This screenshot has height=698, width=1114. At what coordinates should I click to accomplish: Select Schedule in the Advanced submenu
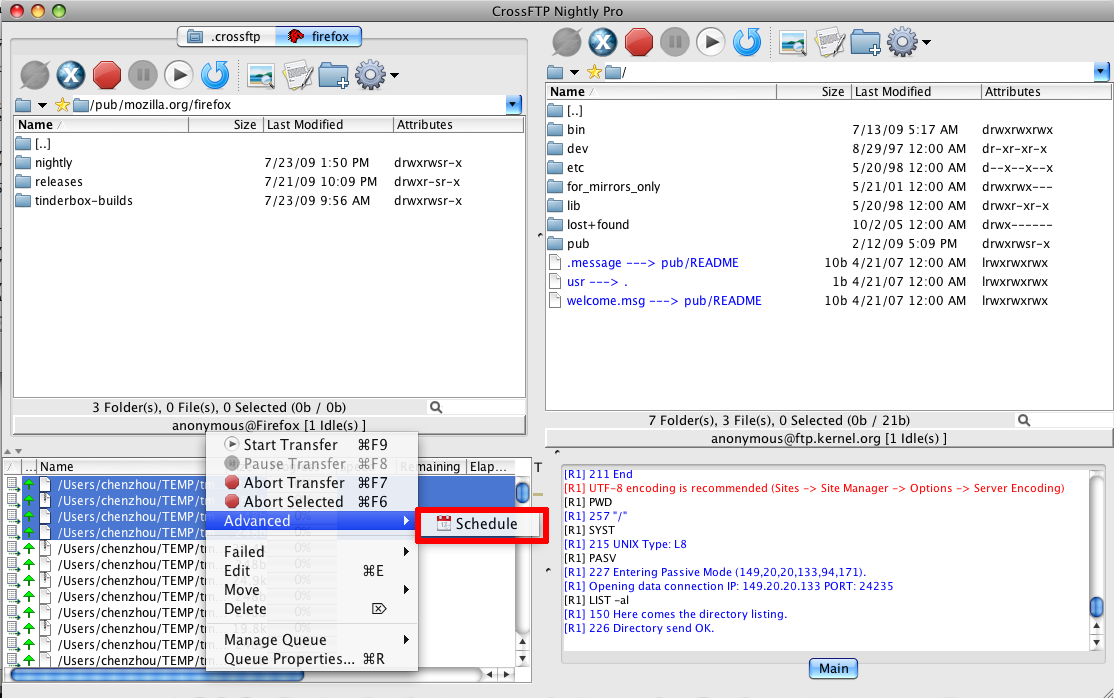tap(481, 524)
